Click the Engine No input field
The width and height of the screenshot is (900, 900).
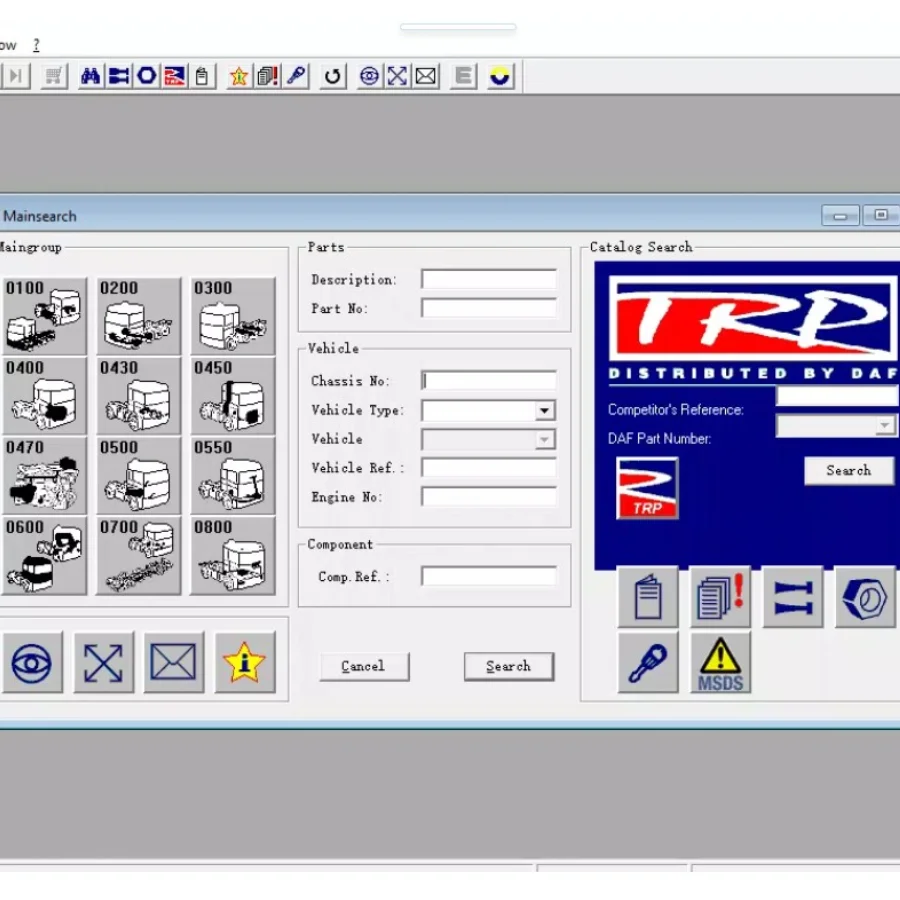pos(488,496)
